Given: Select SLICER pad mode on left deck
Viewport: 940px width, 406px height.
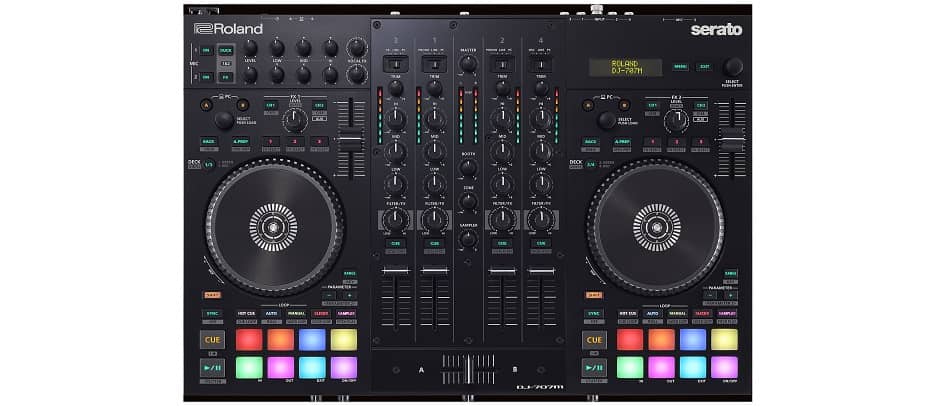Looking at the screenshot, I should pos(321,313).
